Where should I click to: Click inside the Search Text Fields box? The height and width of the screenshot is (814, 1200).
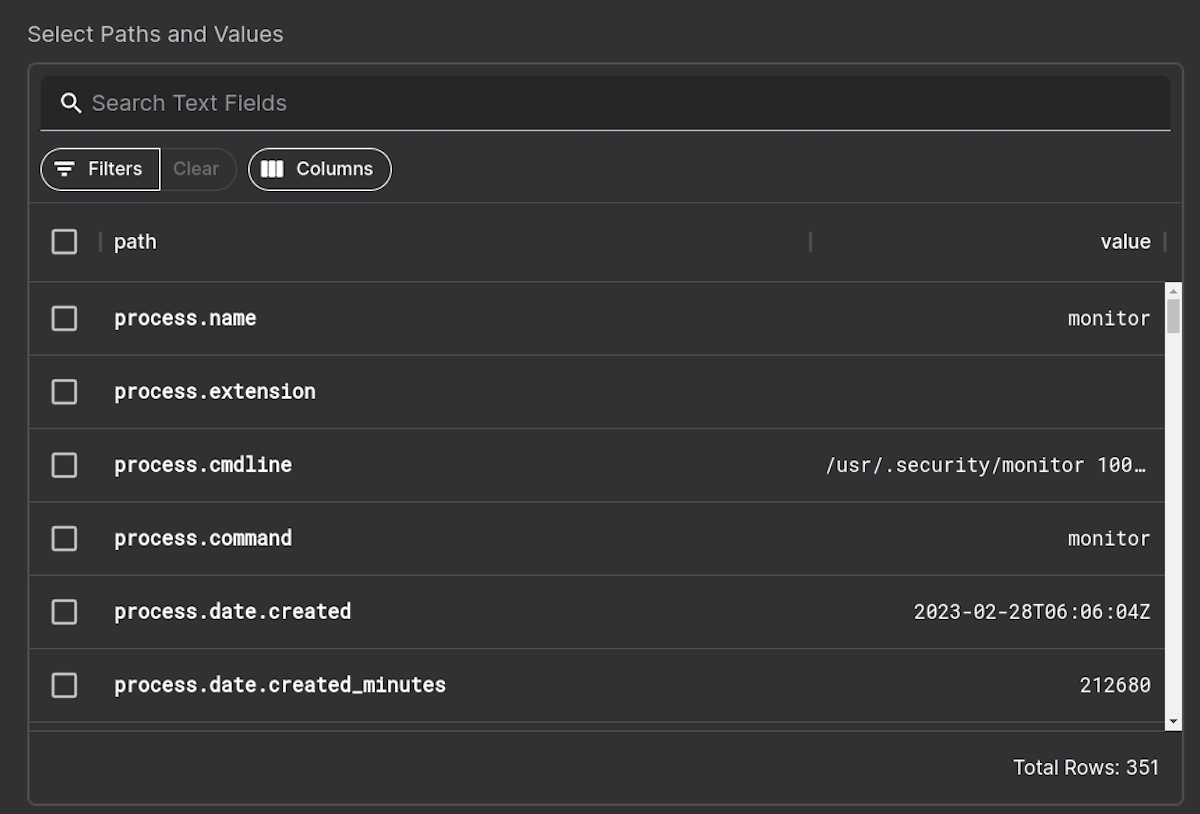coord(400,102)
